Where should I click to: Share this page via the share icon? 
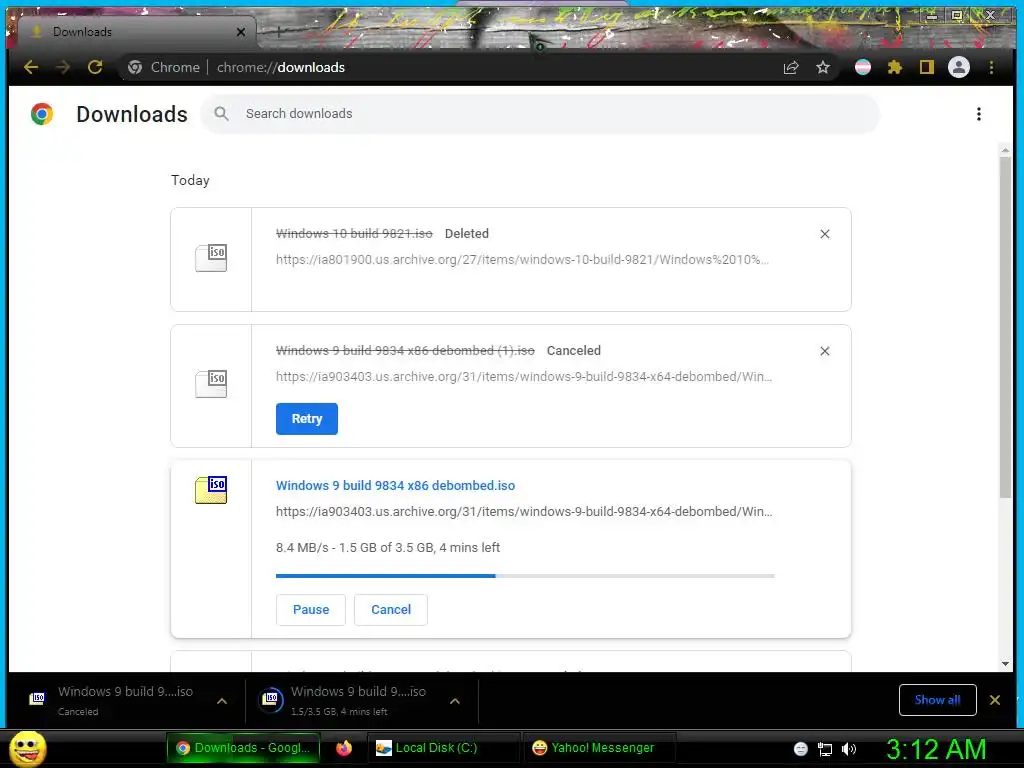791,67
